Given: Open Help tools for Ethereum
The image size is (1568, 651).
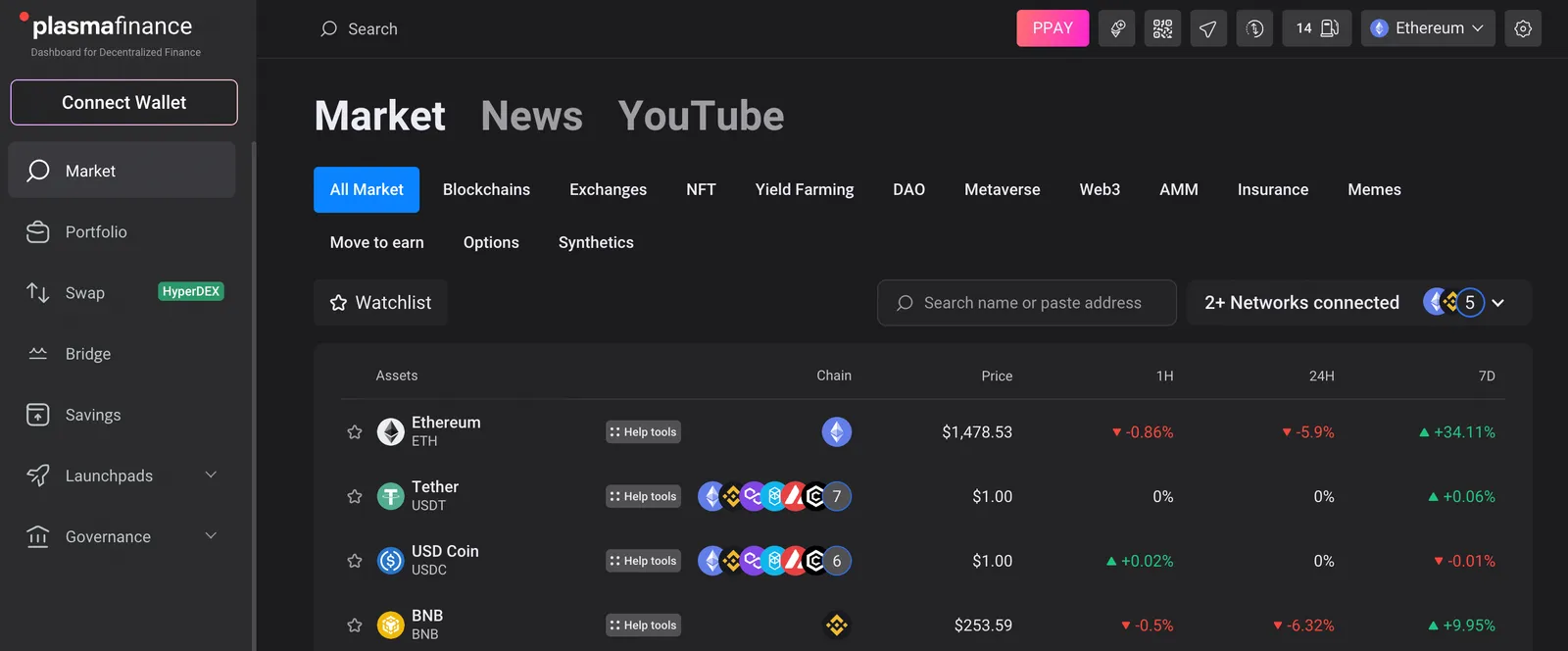Looking at the screenshot, I should (x=643, y=431).
